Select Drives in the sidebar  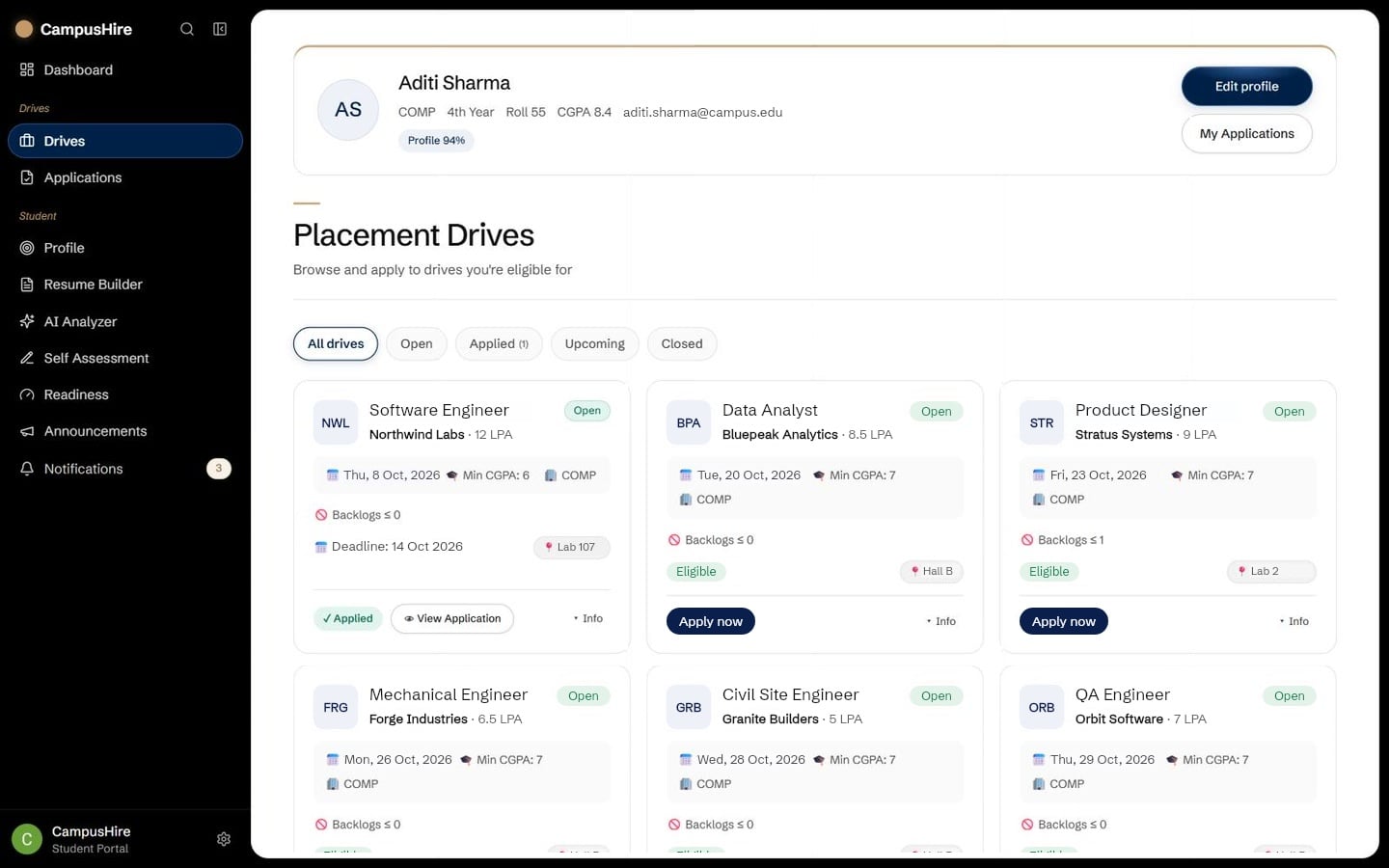click(x=125, y=141)
